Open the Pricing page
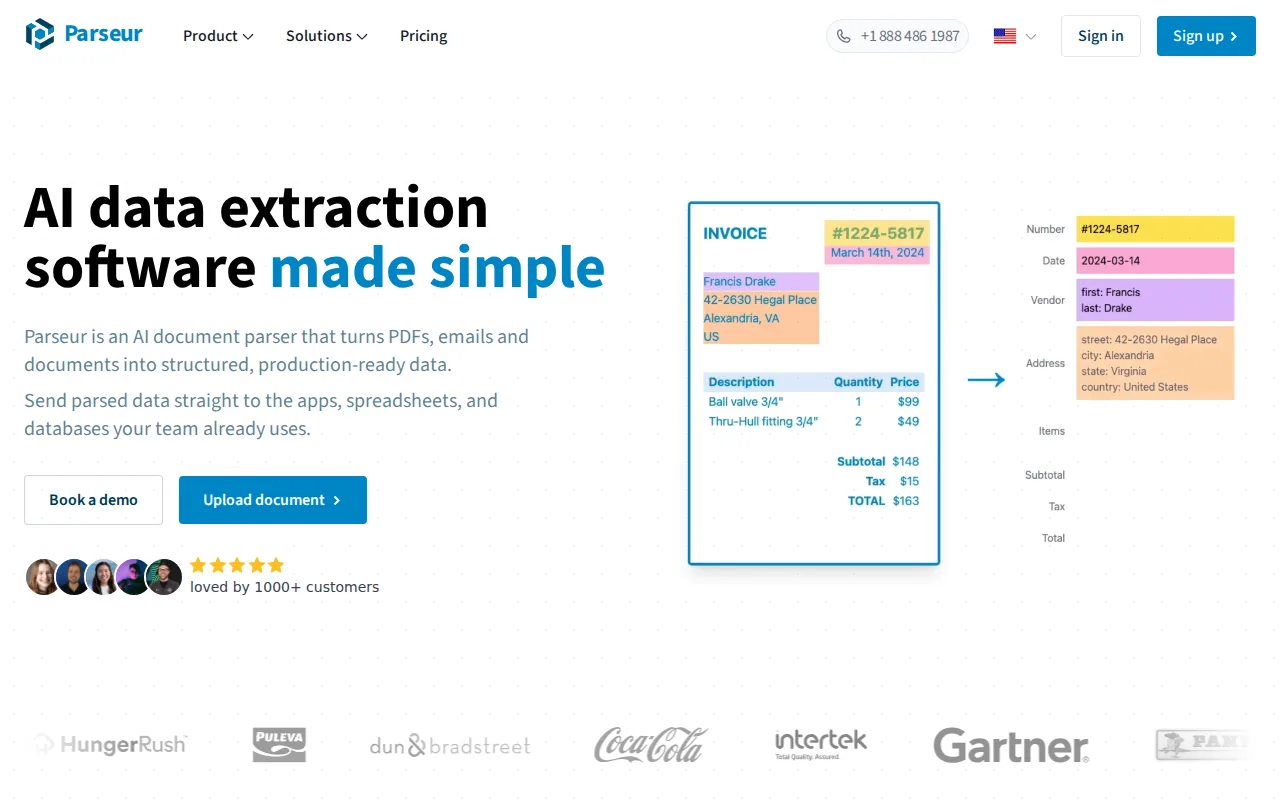Viewport: 1280px width, 800px height. point(424,36)
